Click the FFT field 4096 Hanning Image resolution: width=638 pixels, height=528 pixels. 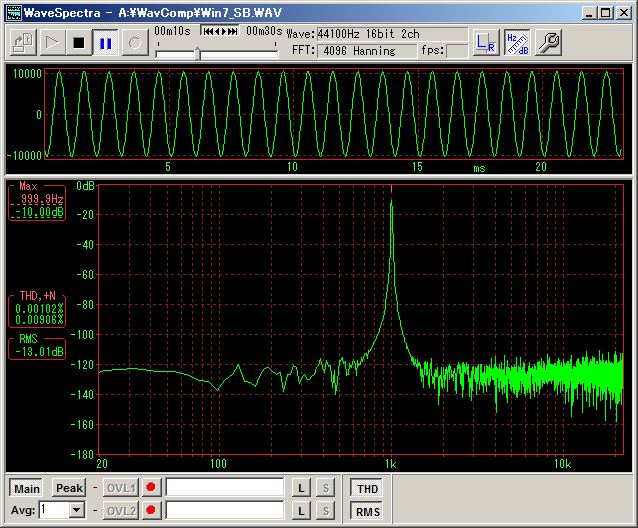point(367,51)
